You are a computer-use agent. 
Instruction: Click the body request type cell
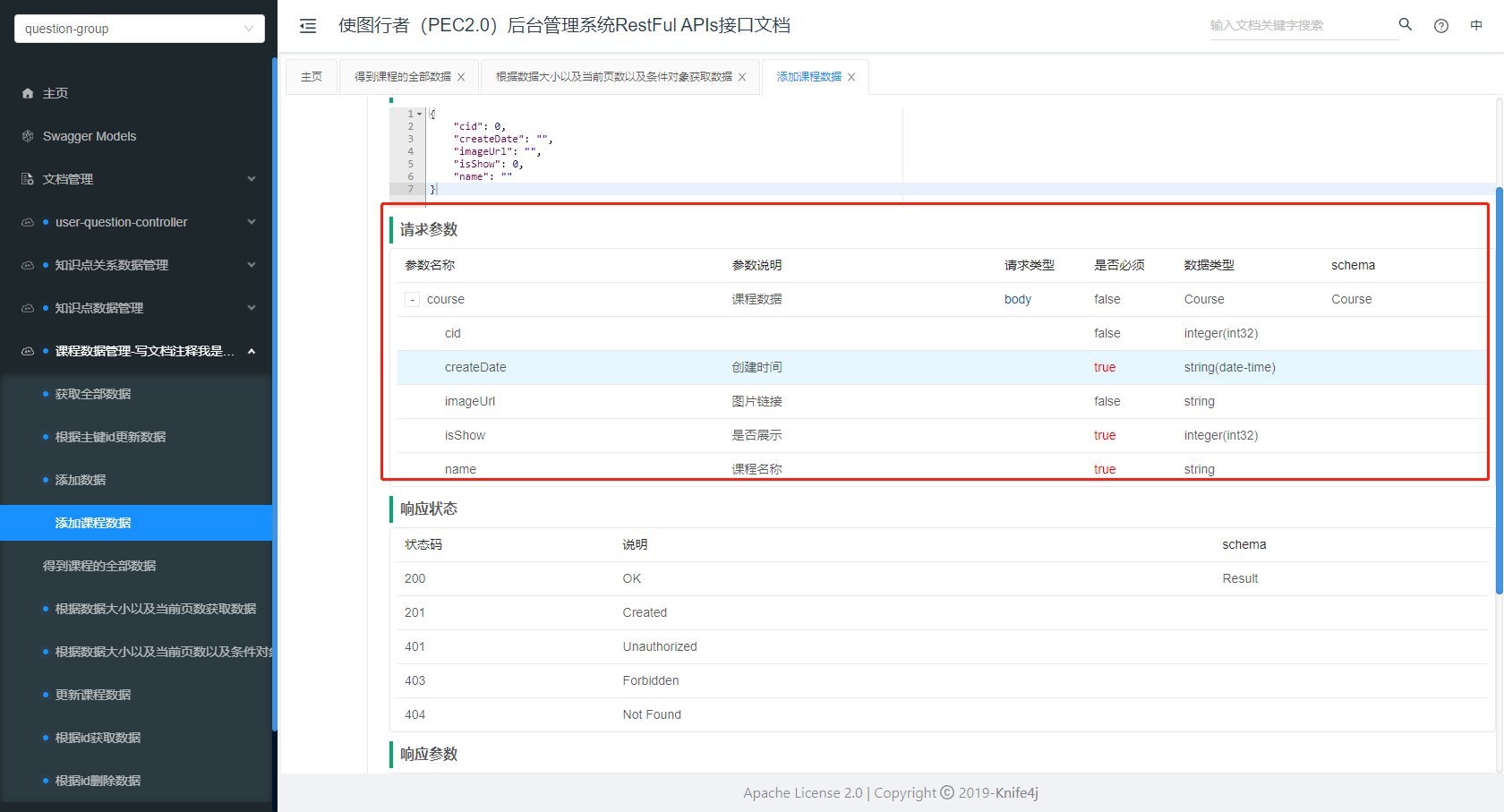pos(1018,299)
